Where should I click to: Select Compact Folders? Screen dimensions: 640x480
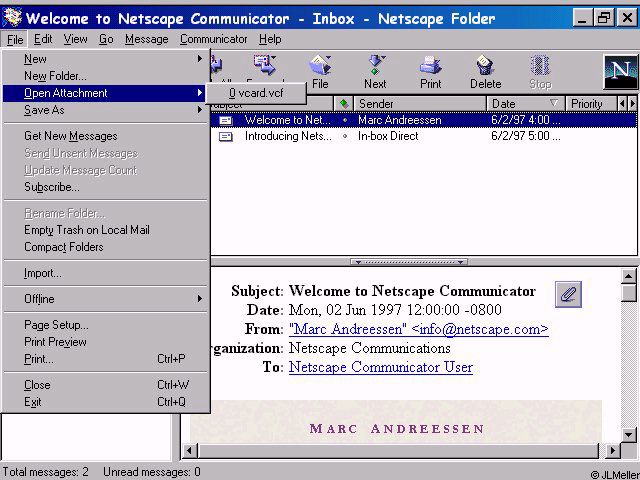pyautogui.click(x=106, y=247)
